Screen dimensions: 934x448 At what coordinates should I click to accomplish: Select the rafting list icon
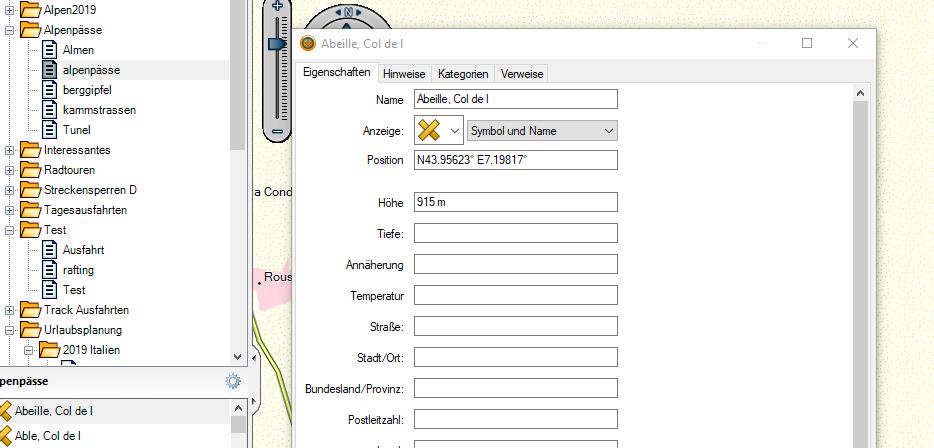coord(50,270)
